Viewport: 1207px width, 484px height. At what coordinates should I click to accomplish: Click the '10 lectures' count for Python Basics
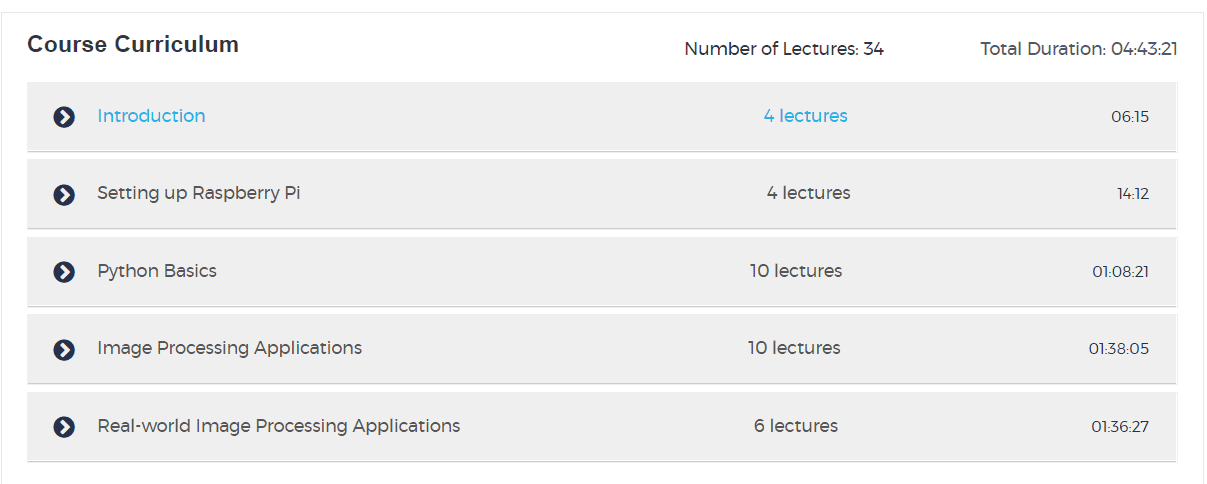796,271
